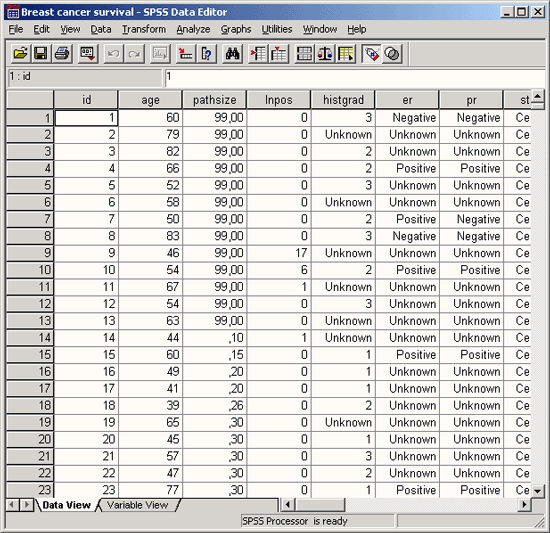Select the row 10 header

click(30, 270)
